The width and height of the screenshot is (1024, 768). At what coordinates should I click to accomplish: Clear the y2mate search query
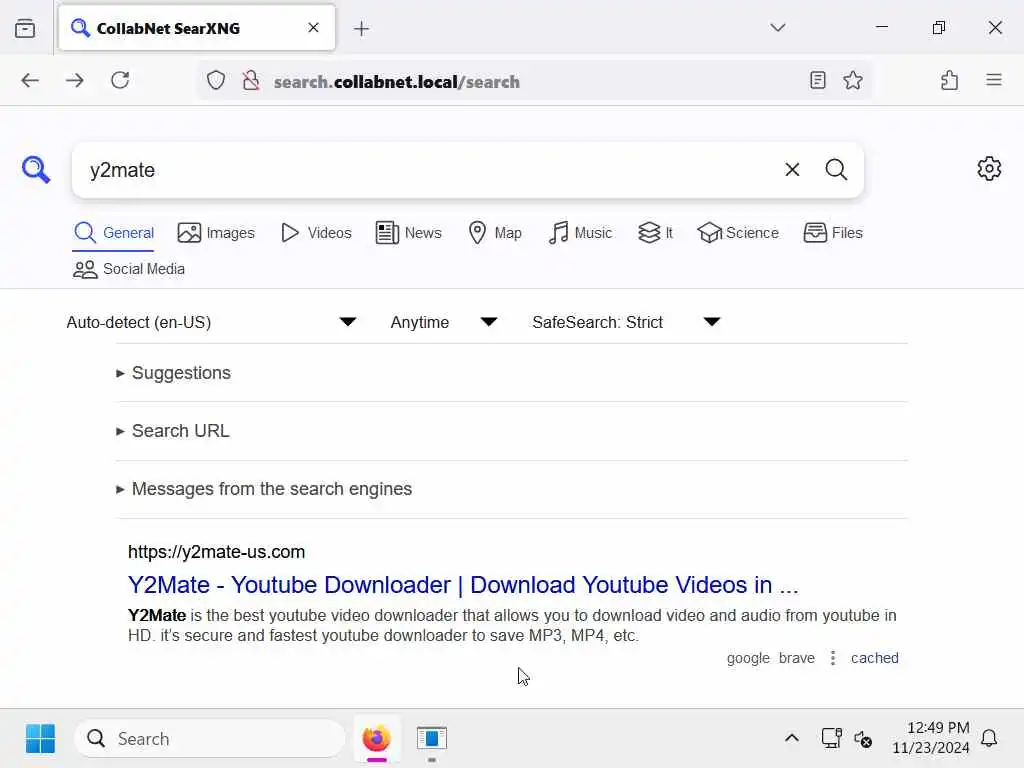tap(792, 170)
